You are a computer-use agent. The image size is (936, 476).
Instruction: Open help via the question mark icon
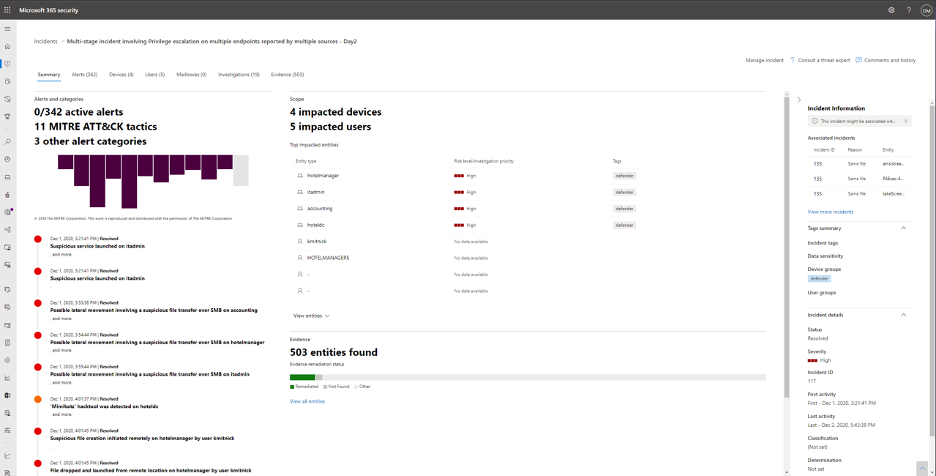[909, 10]
